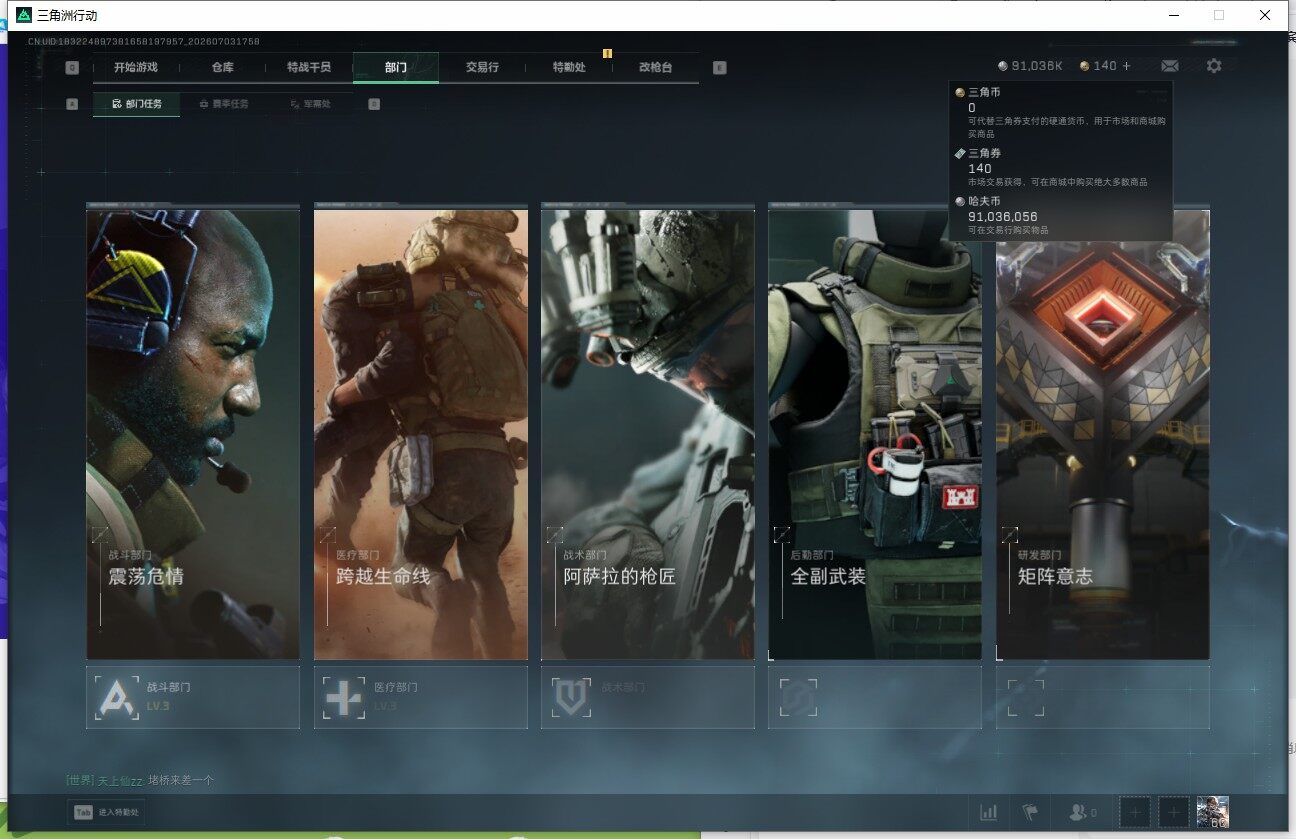Click the yellow notification badge above 特勤处
This screenshot has width=1296, height=839.
coord(607,53)
